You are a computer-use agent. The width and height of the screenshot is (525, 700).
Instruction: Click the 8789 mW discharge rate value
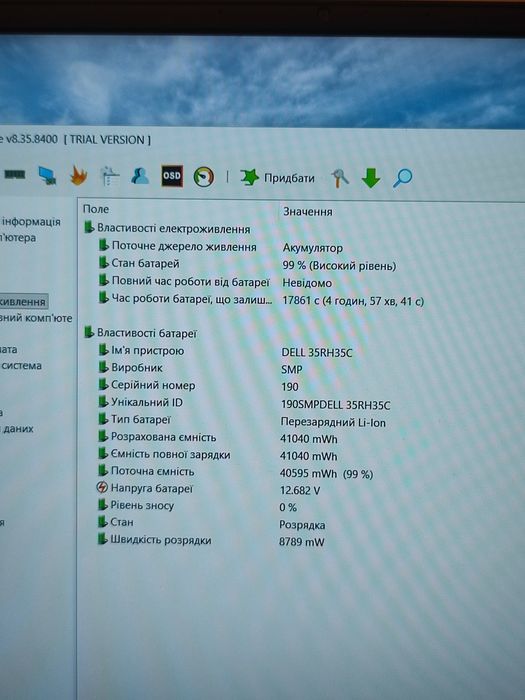pos(301,542)
